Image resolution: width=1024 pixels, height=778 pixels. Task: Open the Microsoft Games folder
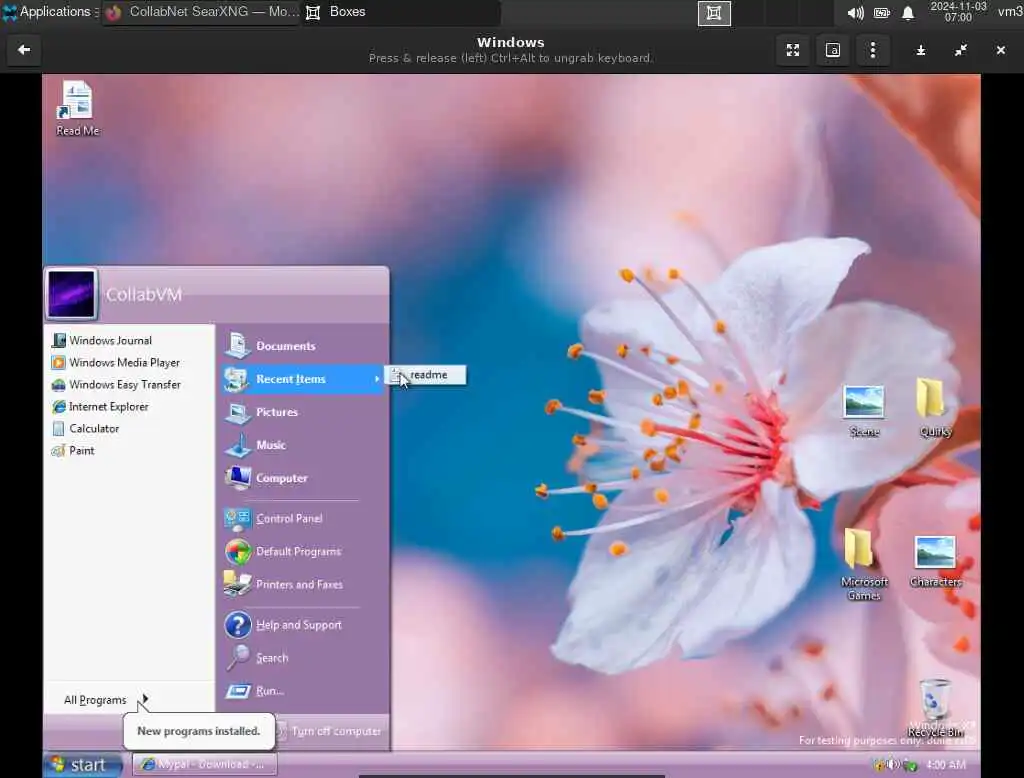tap(864, 565)
